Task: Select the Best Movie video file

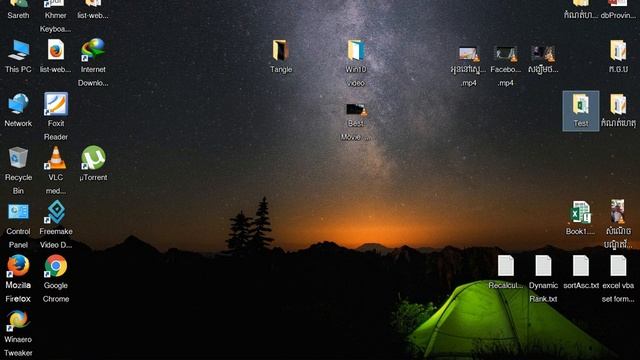Action: coord(356,121)
